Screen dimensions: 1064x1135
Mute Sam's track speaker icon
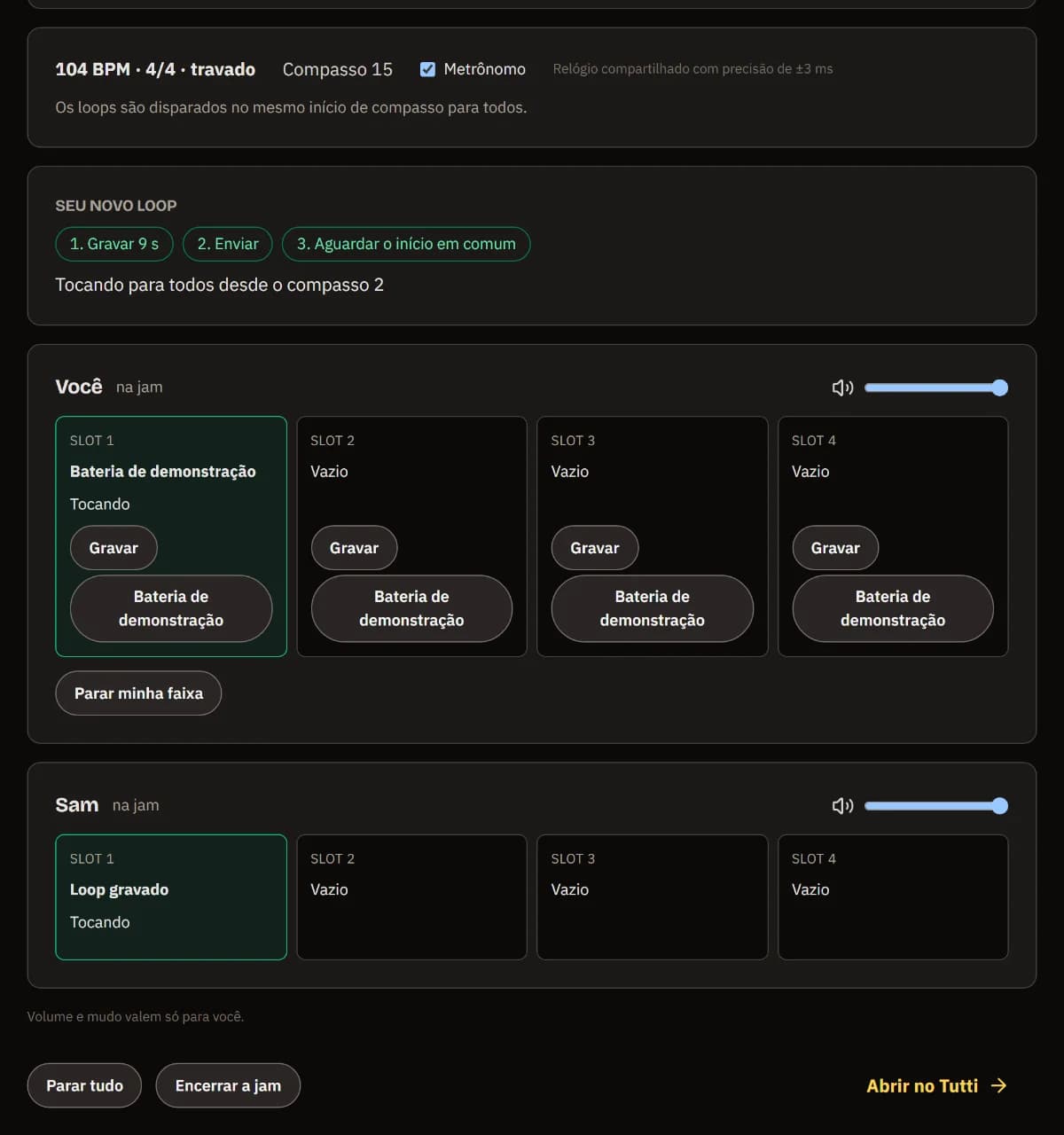pos(842,806)
